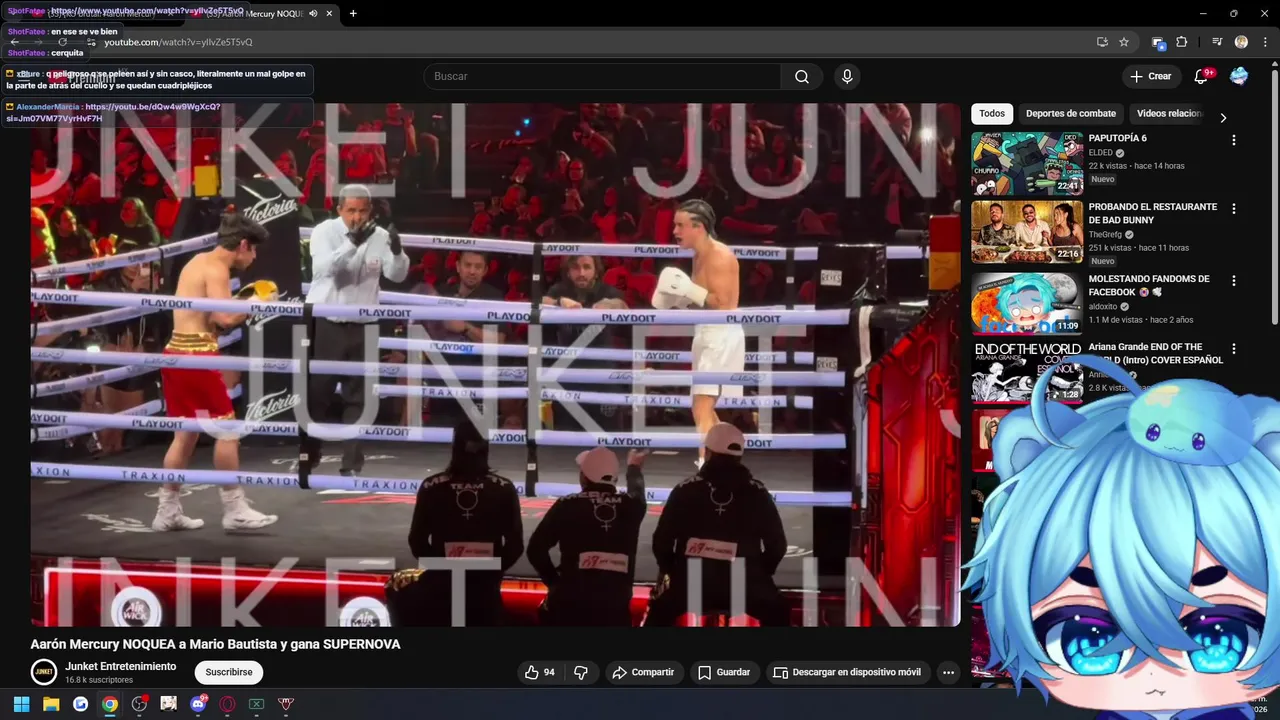Open File Explorer from taskbar
Viewport: 1280px width, 720px height.
tap(51, 704)
